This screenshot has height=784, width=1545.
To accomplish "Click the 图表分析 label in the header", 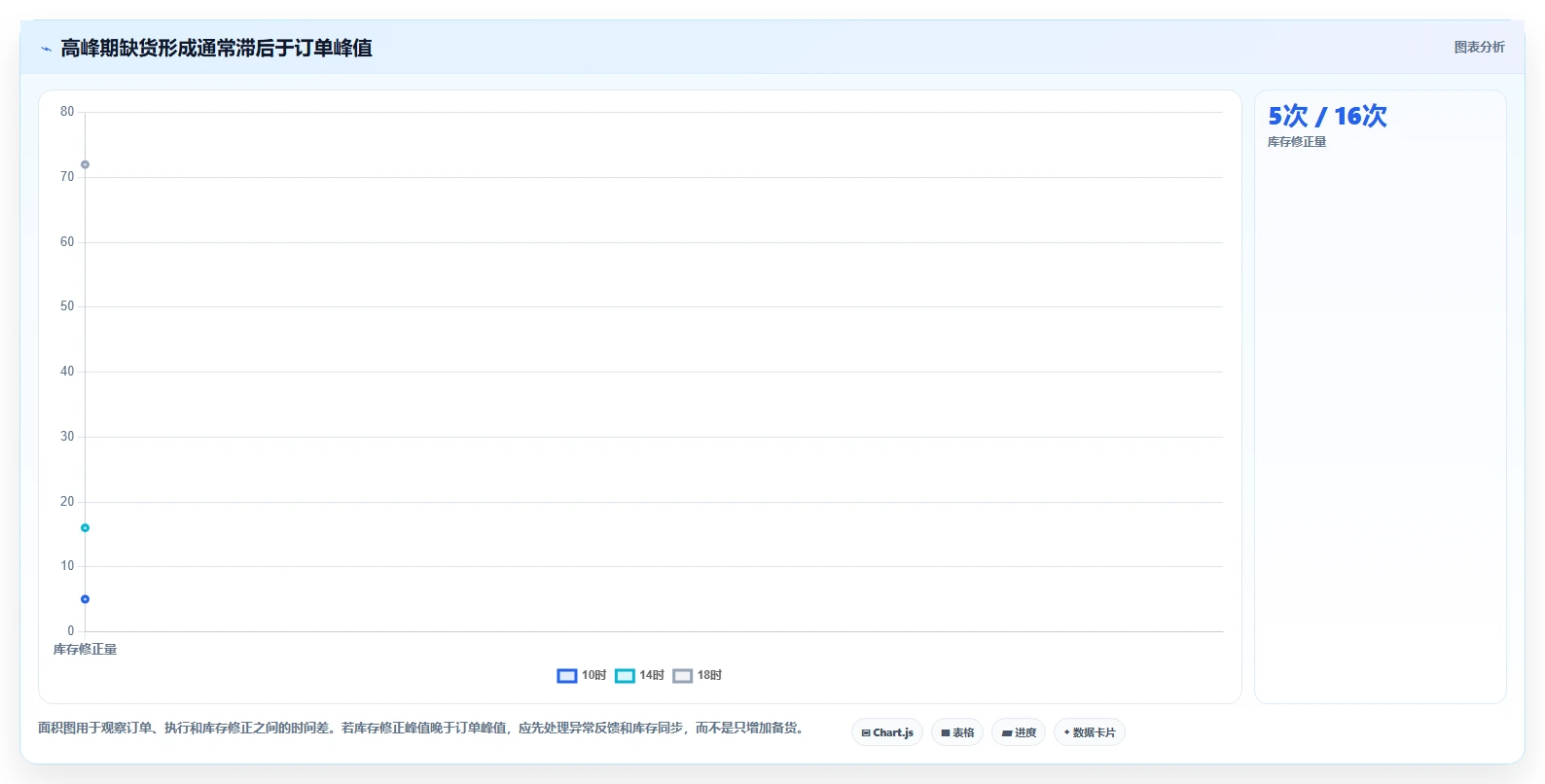I will (x=1479, y=48).
